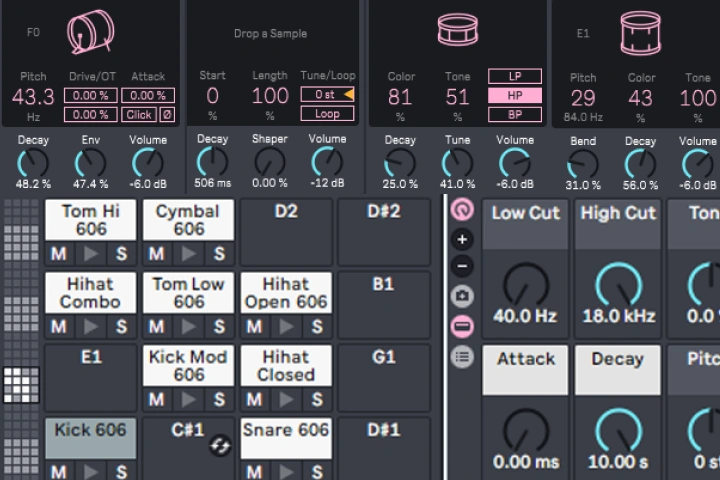The width and height of the screenshot is (720, 480).
Task: Solo the Cymbal 606 pad
Action: tap(219, 254)
